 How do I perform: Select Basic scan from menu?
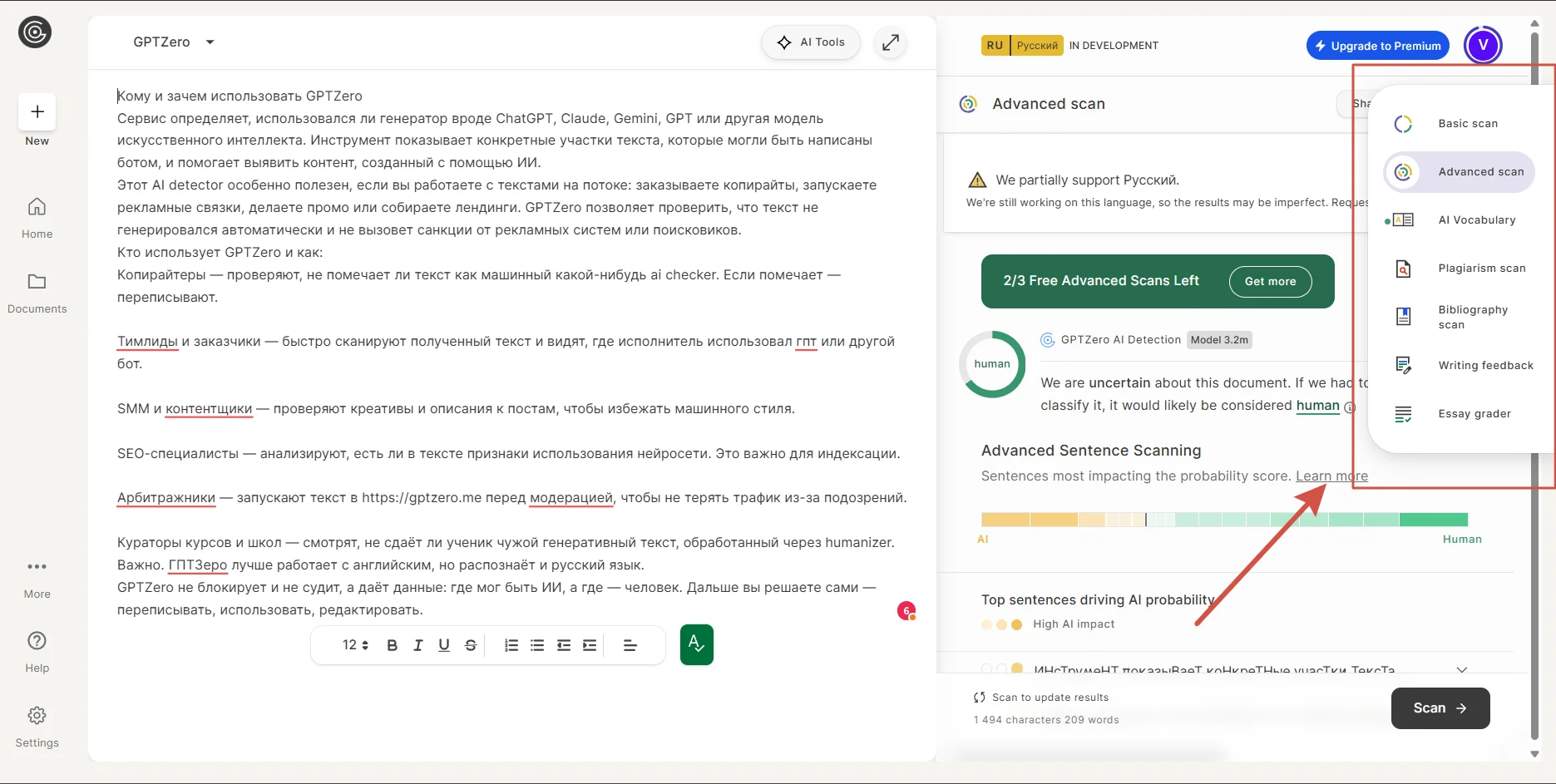[x=1460, y=124]
